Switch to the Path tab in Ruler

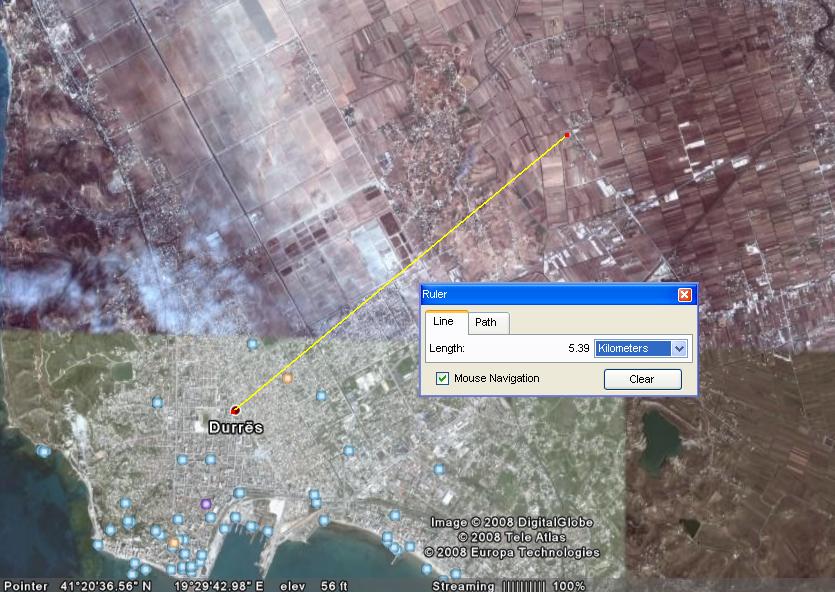click(x=486, y=322)
